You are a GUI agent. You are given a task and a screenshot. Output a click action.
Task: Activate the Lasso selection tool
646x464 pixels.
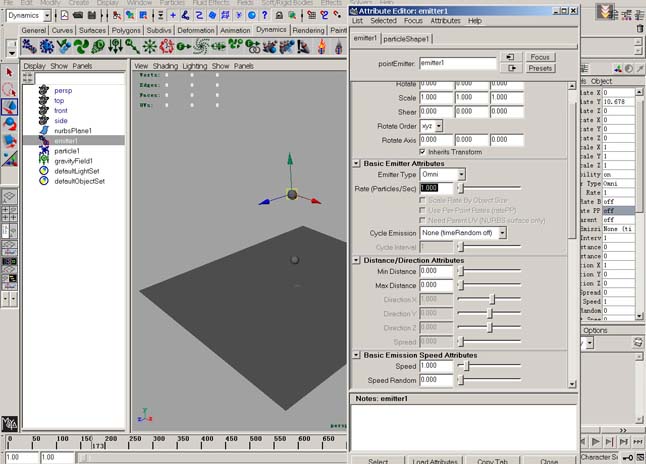(x=9, y=89)
